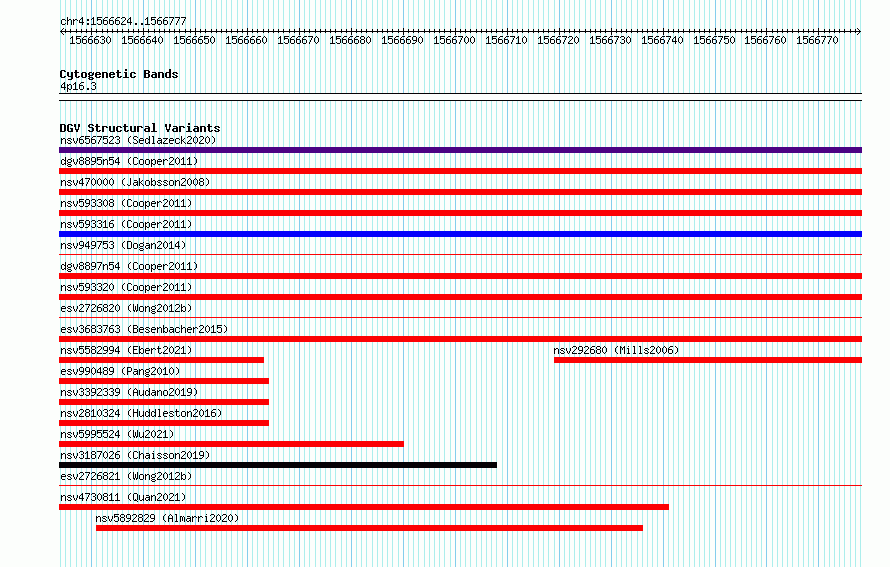
Task: Open nsv593316 (Cooper2011) label
Action: pos(126,224)
